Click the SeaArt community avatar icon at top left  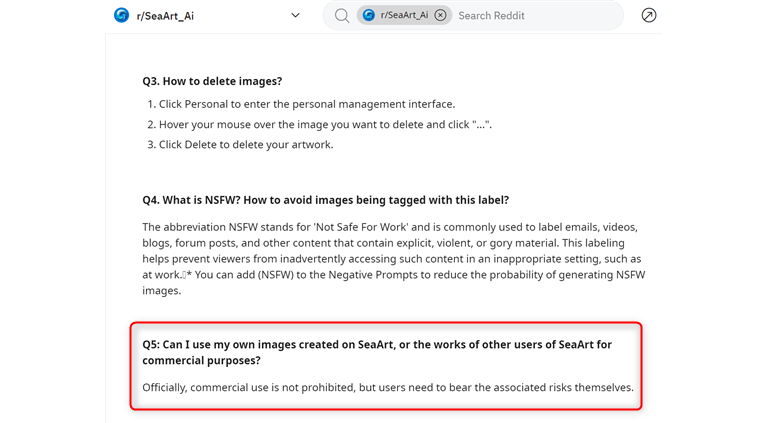coord(122,15)
